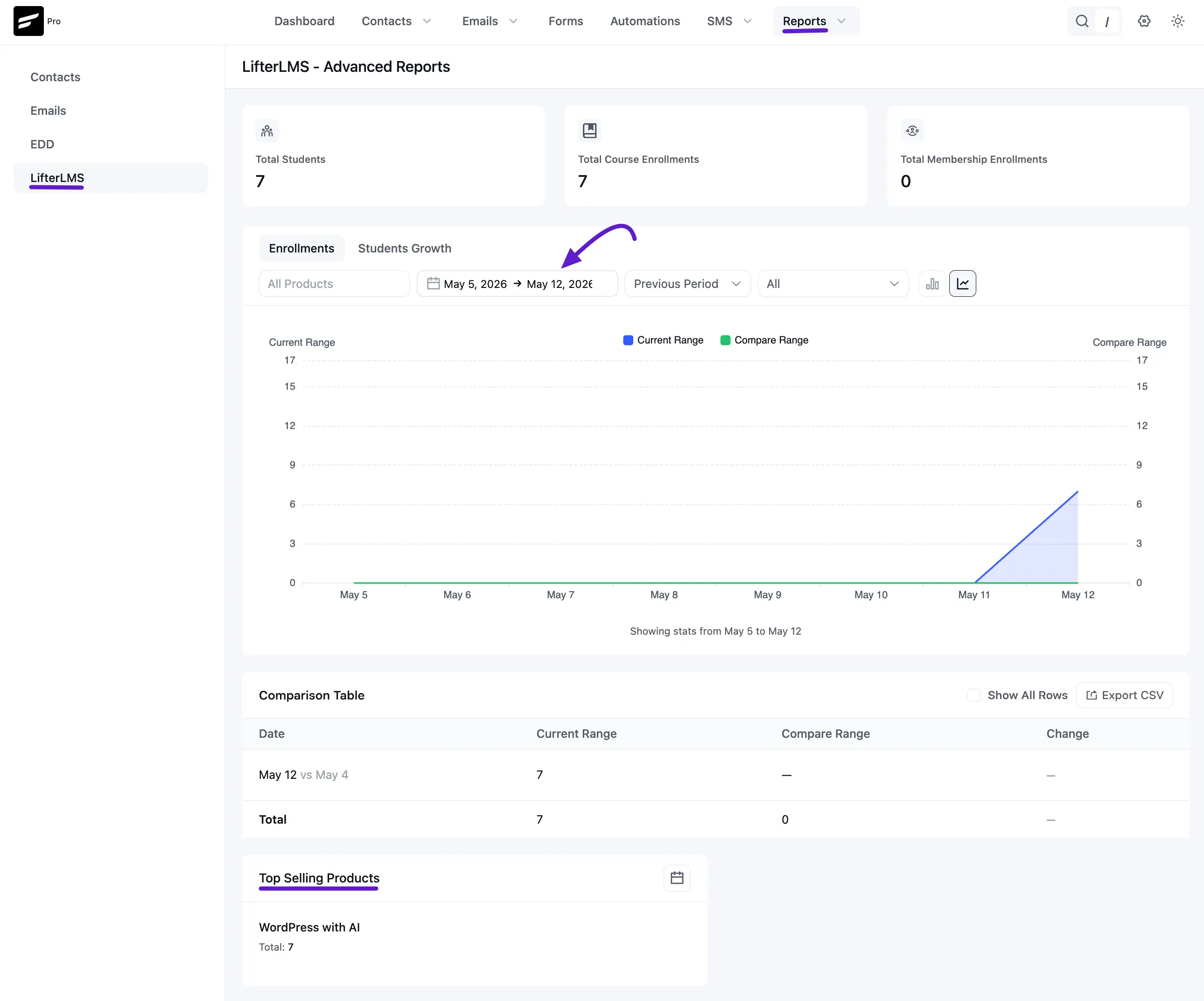The height and width of the screenshot is (1001, 1204).
Task: Click Showing stats from May 5 text
Action: tap(715, 630)
